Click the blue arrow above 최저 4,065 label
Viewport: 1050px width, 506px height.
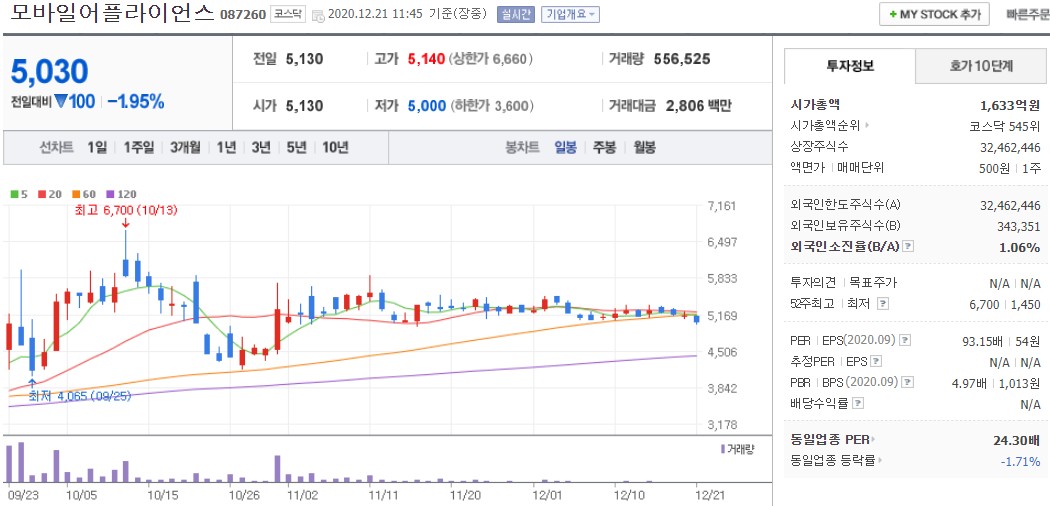click(x=32, y=383)
